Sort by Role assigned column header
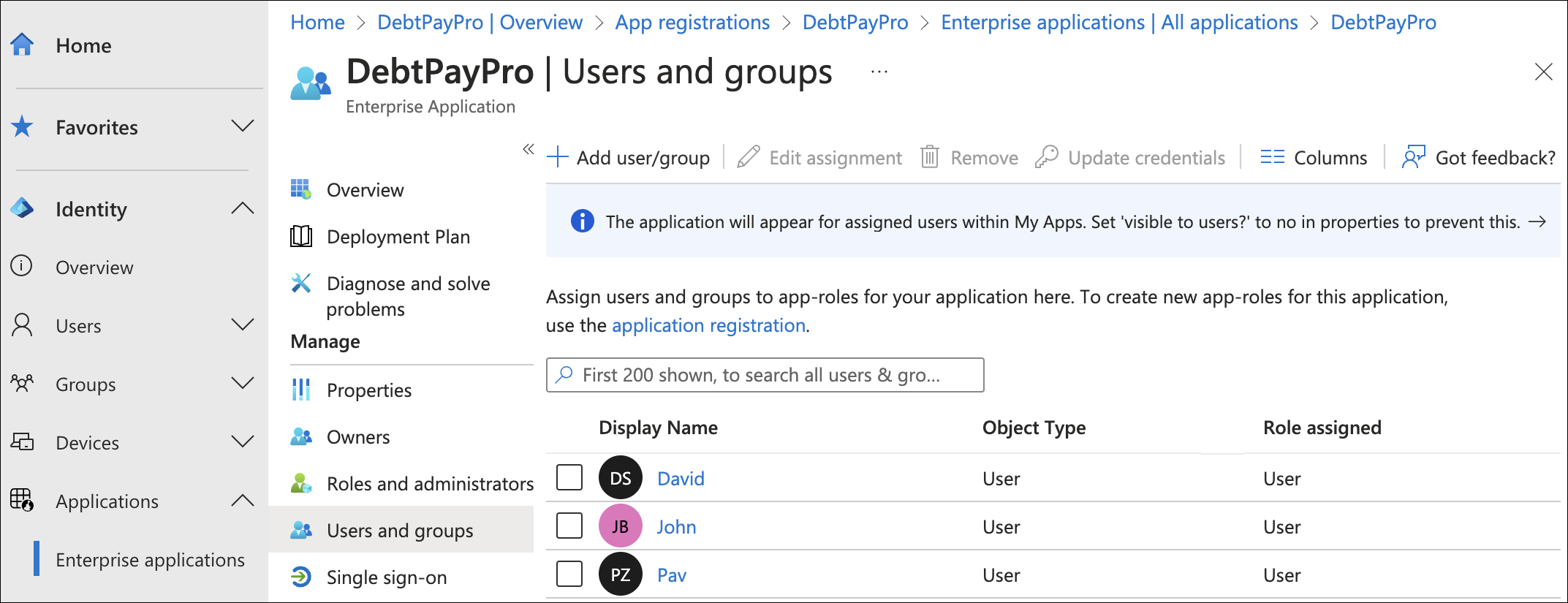1568x603 pixels. click(x=1322, y=428)
